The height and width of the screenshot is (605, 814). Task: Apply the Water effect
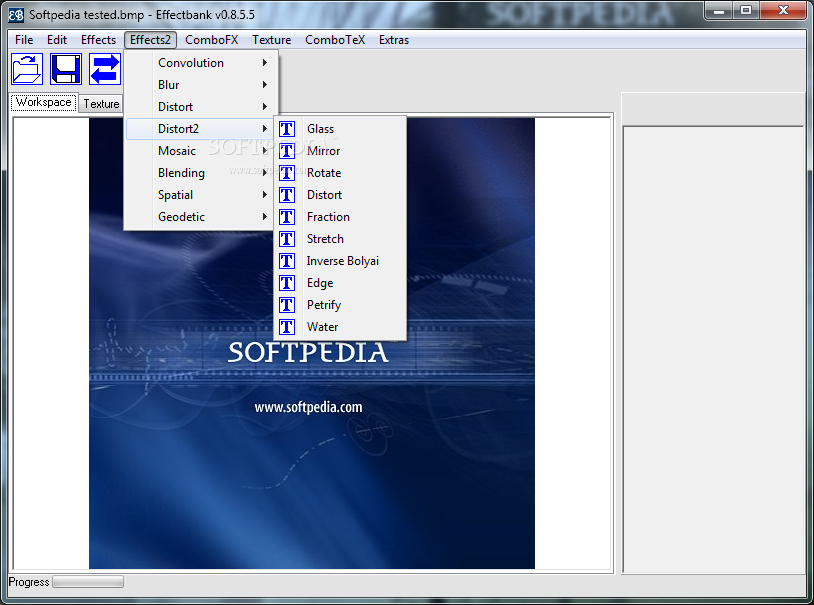click(340, 327)
